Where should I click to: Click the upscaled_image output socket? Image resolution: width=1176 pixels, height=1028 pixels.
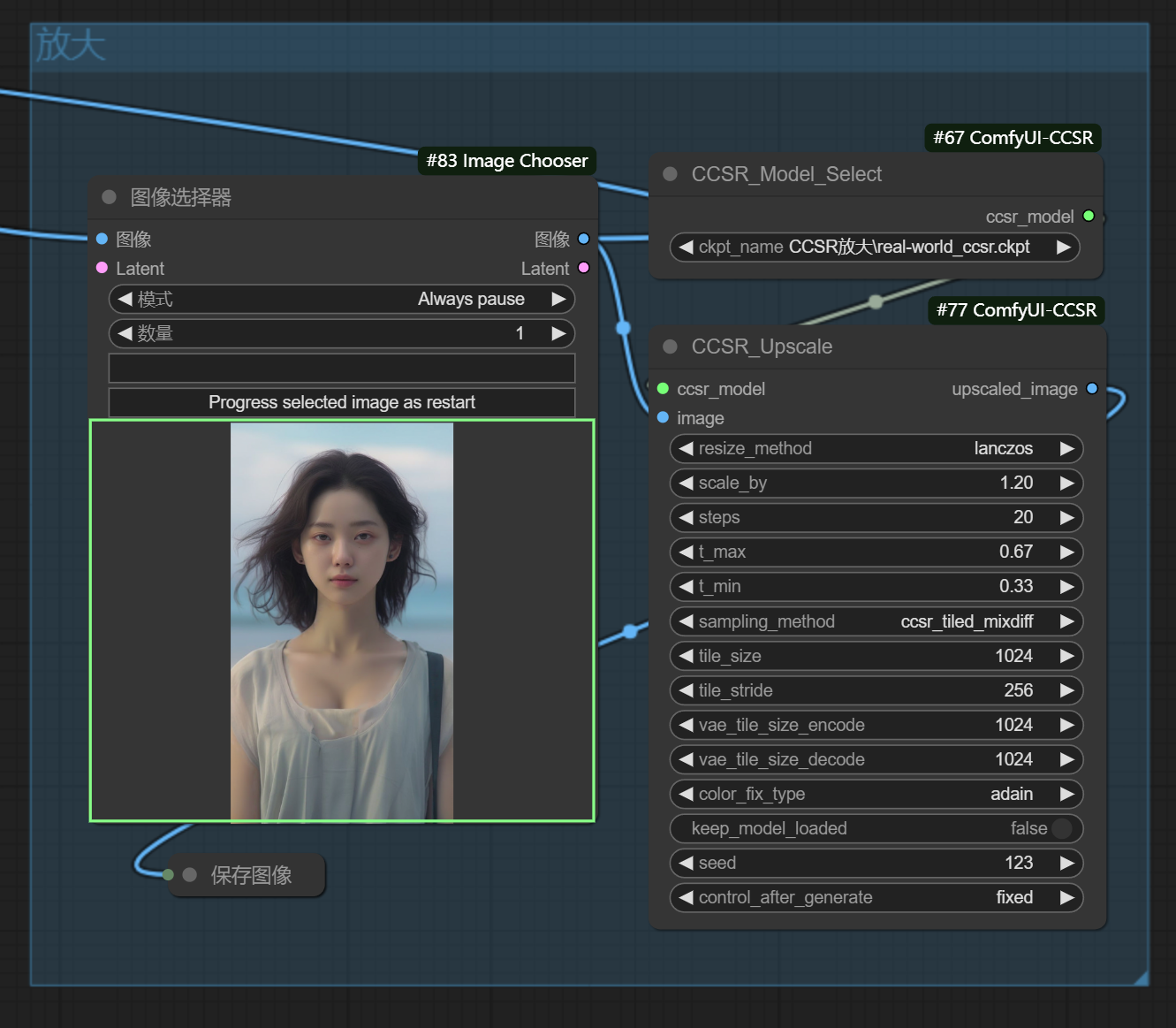tap(1092, 388)
